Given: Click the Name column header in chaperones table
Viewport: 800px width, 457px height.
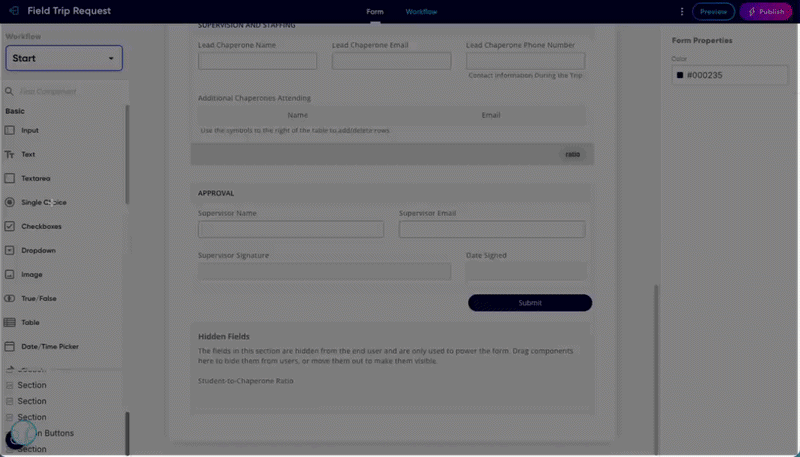Looking at the screenshot, I should 297,115.
